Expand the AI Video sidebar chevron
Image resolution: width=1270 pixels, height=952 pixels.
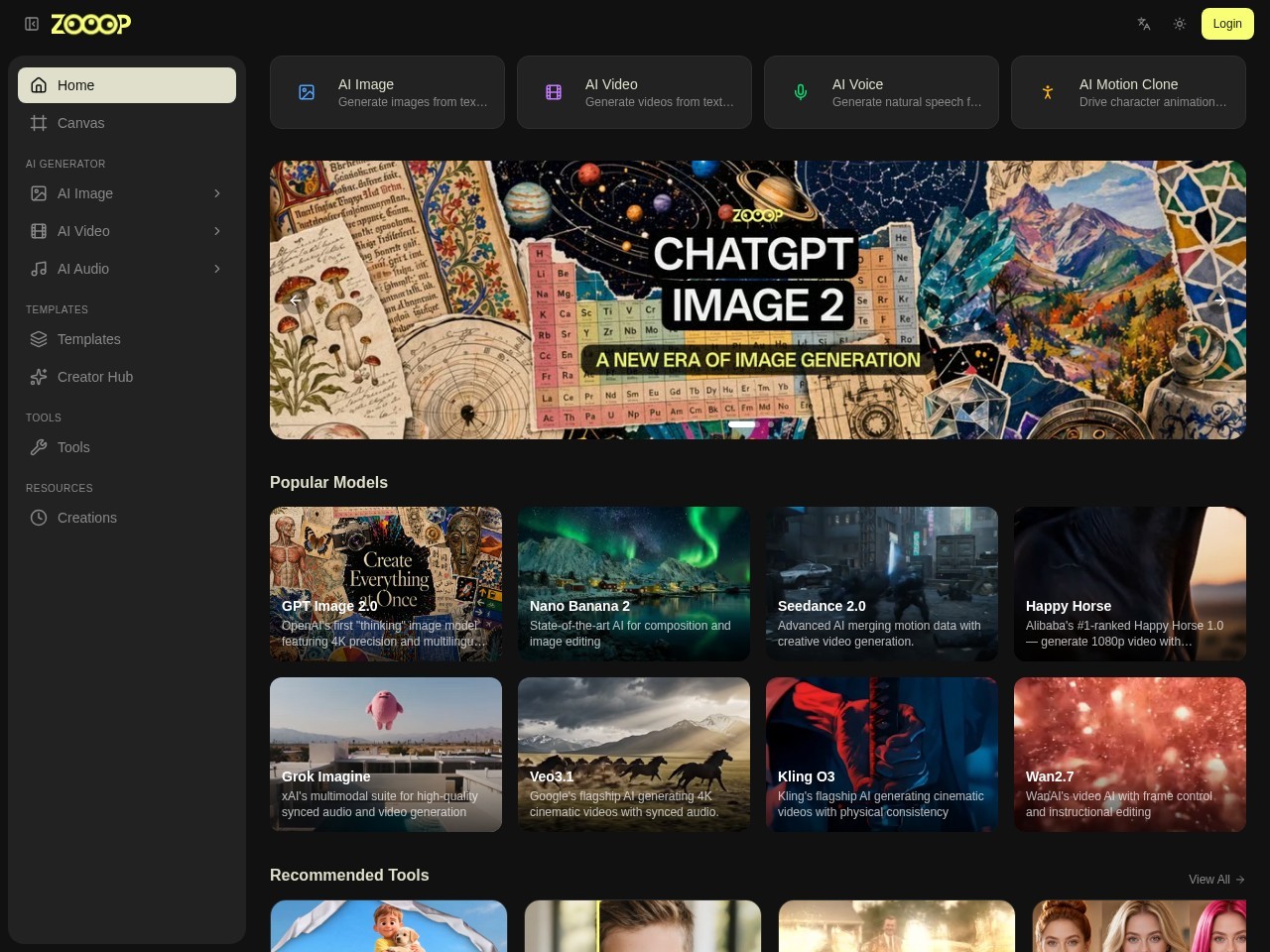[217, 231]
